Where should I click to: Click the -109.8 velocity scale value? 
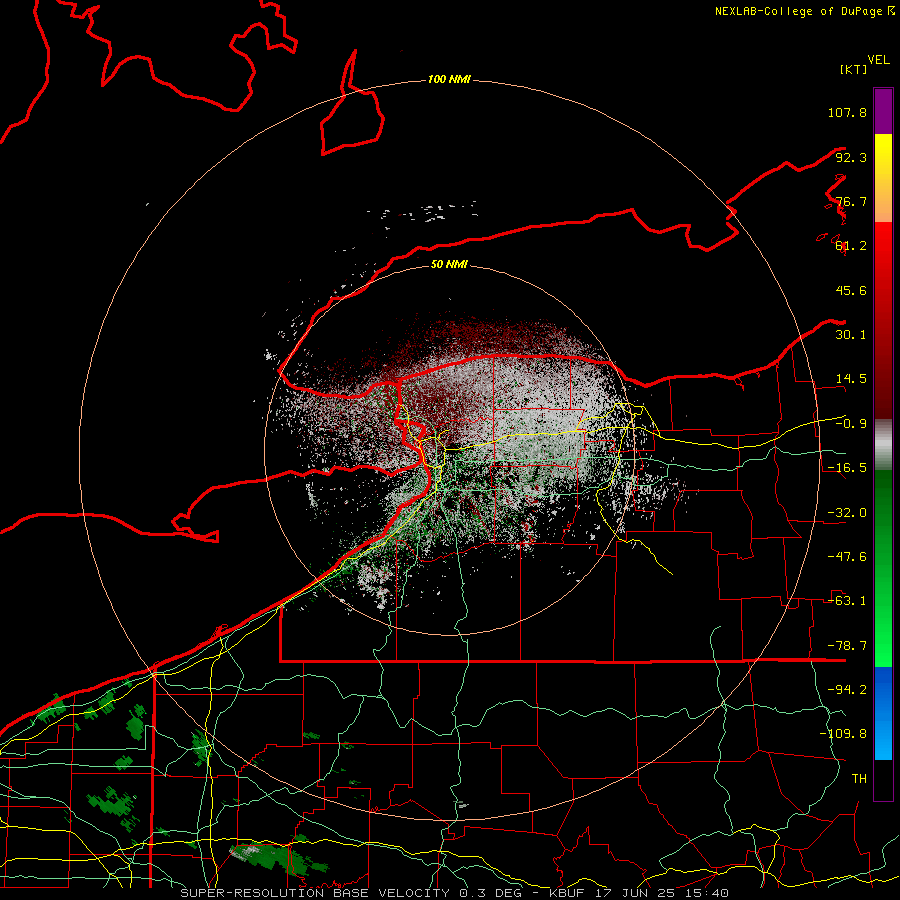843,734
